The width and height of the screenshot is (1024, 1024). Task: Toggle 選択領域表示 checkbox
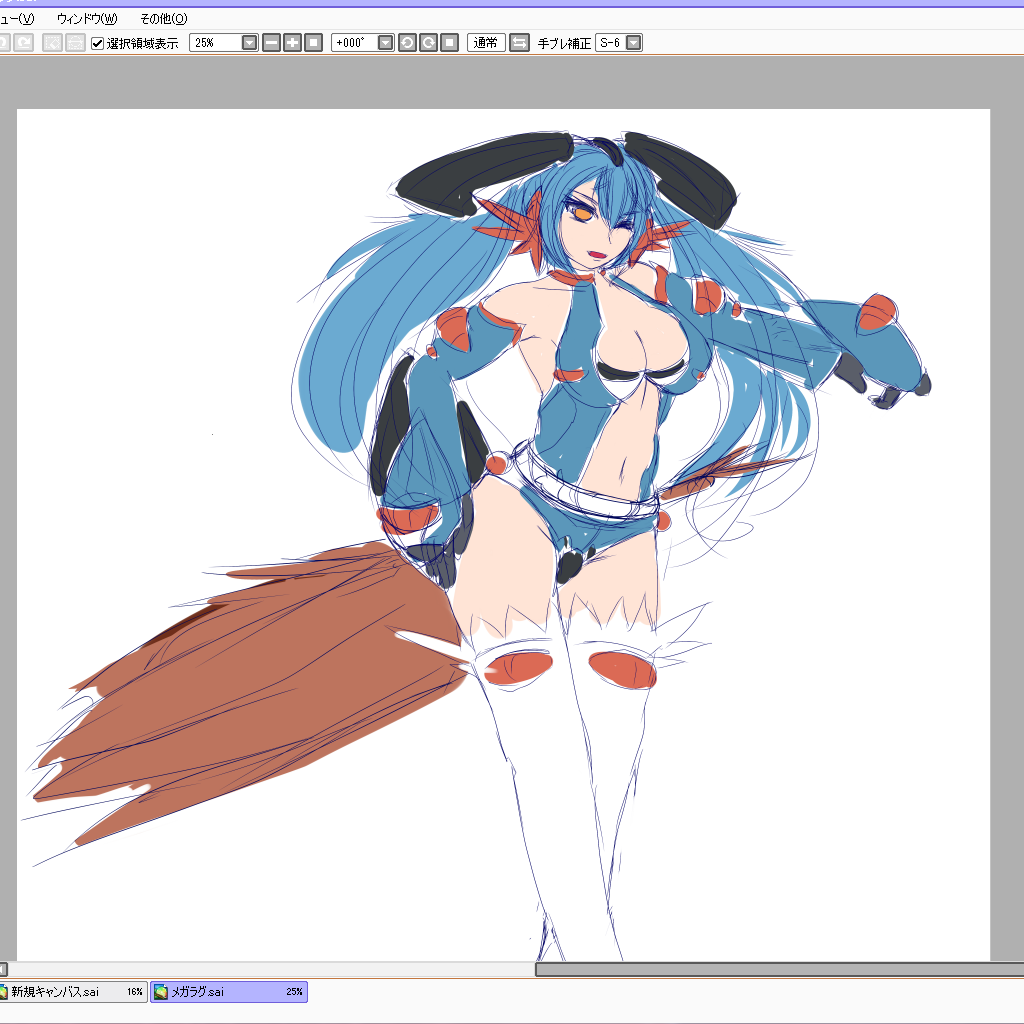[97, 44]
